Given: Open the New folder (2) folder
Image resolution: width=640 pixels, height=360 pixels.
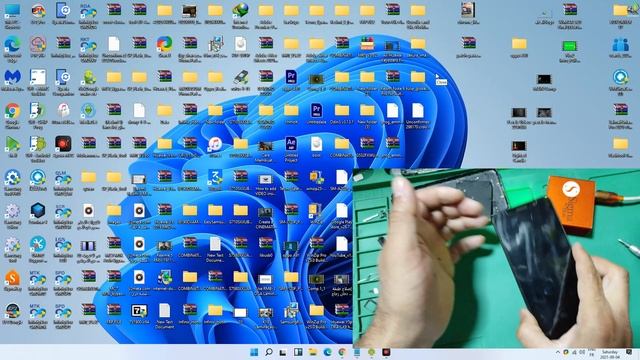Looking at the screenshot, I should click(367, 110).
